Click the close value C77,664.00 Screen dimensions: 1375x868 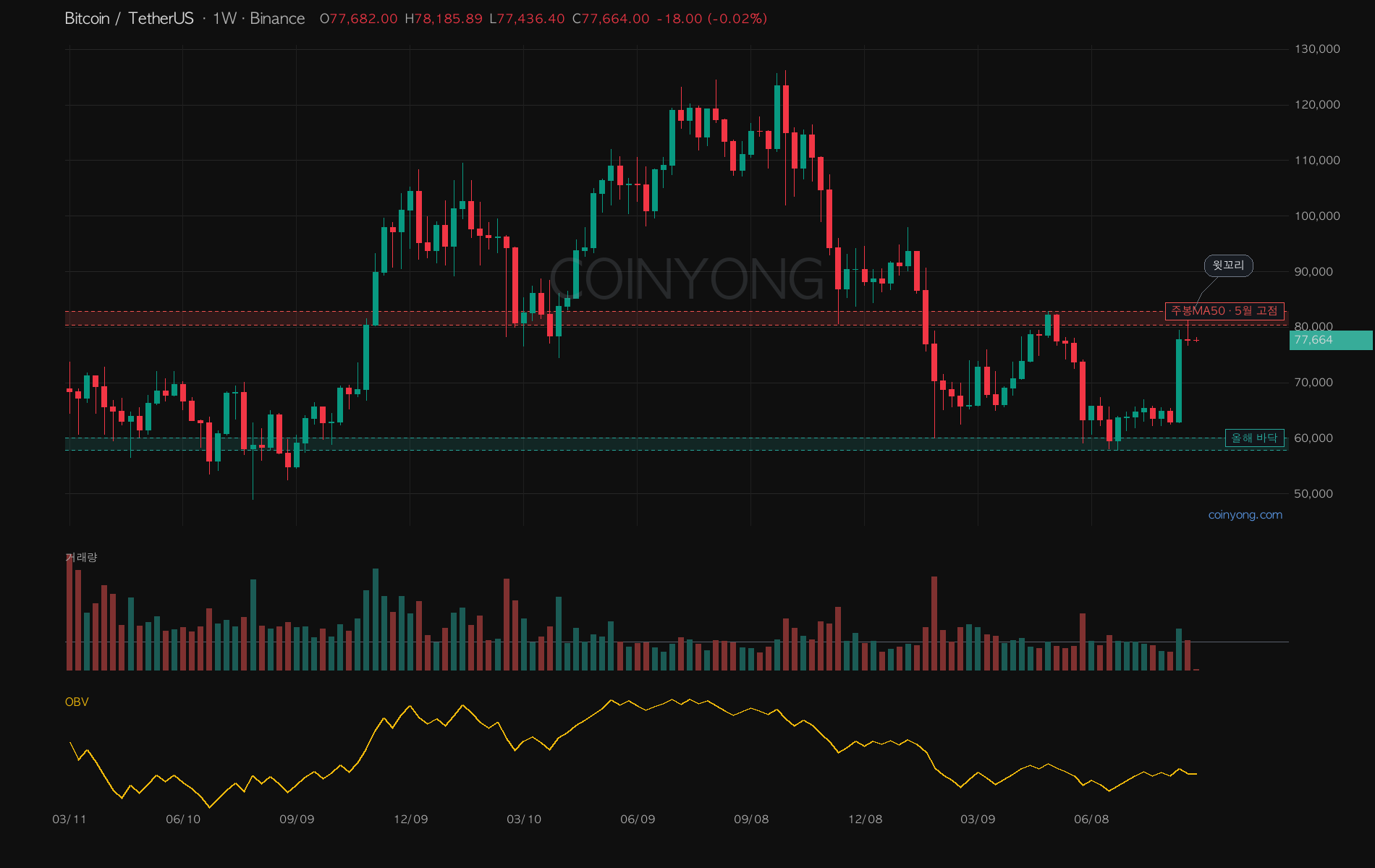[x=611, y=19]
